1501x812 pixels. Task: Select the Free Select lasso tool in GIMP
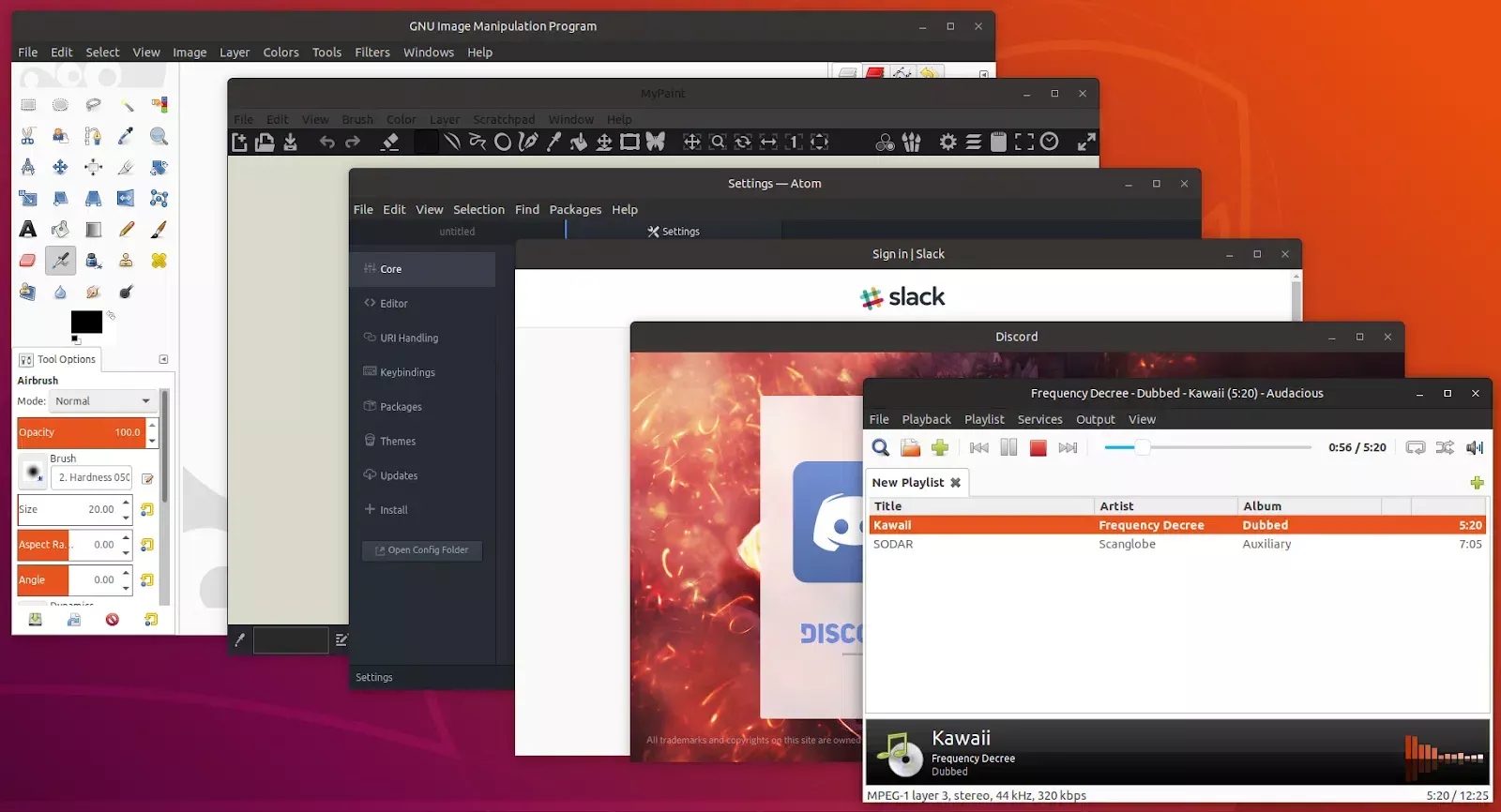93,105
